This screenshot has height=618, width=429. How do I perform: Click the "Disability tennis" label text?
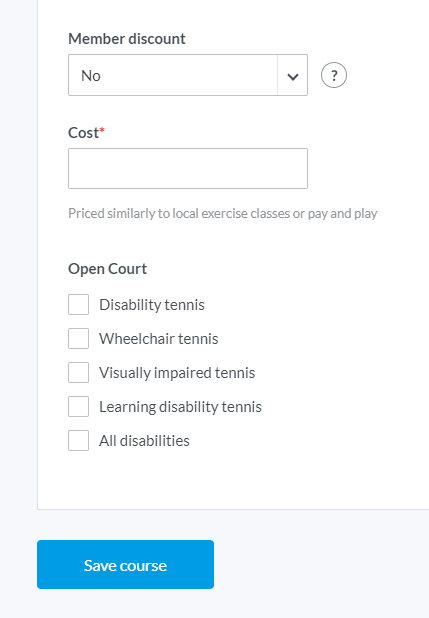pyautogui.click(x=152, y=305)
